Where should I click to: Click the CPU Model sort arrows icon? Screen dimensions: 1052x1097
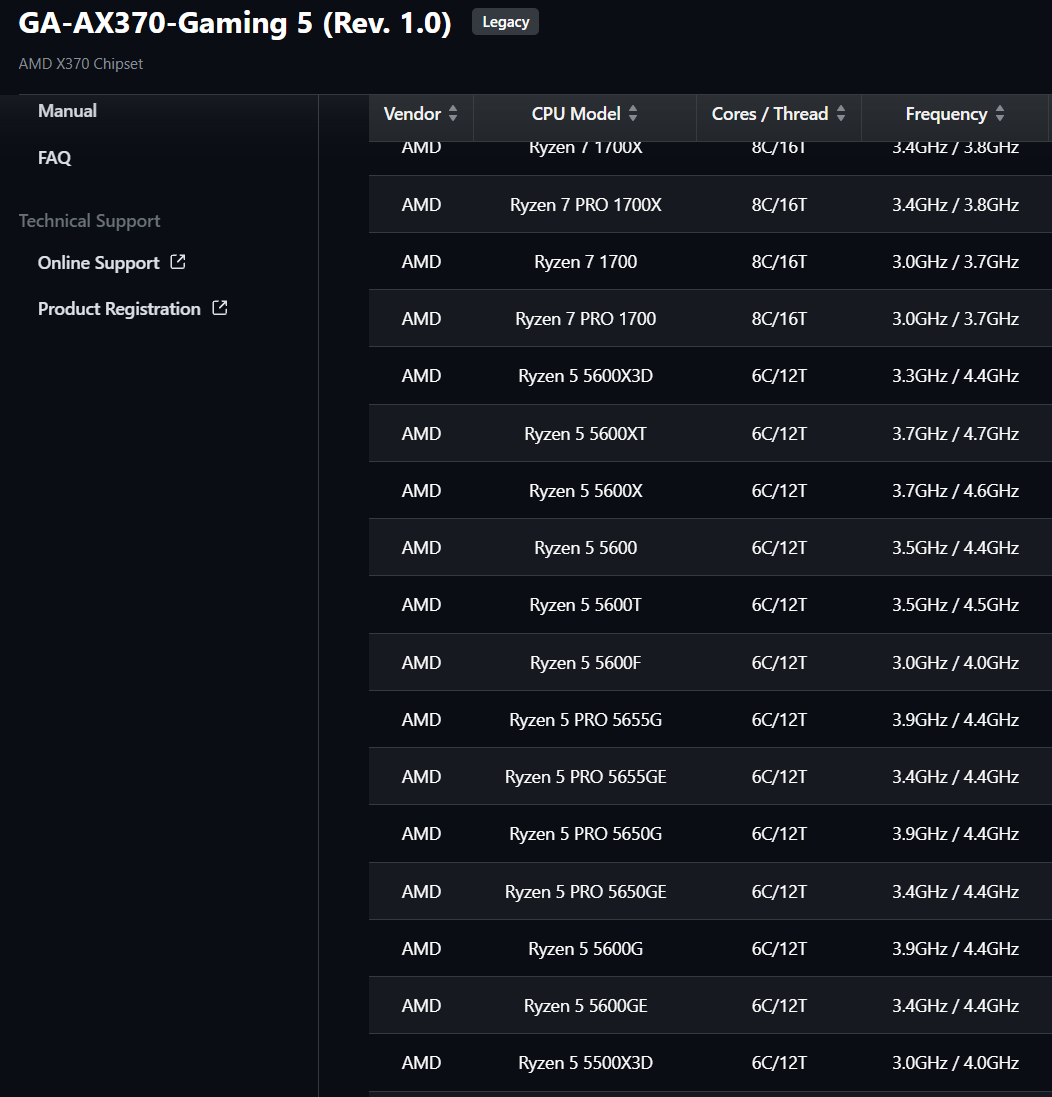tap(632, 113)
